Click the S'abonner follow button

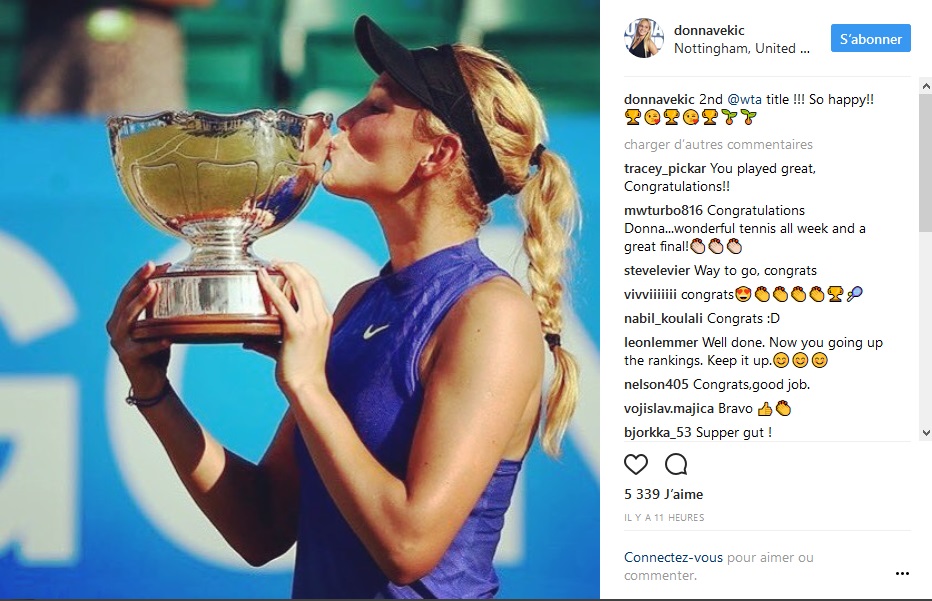(871, 39)
